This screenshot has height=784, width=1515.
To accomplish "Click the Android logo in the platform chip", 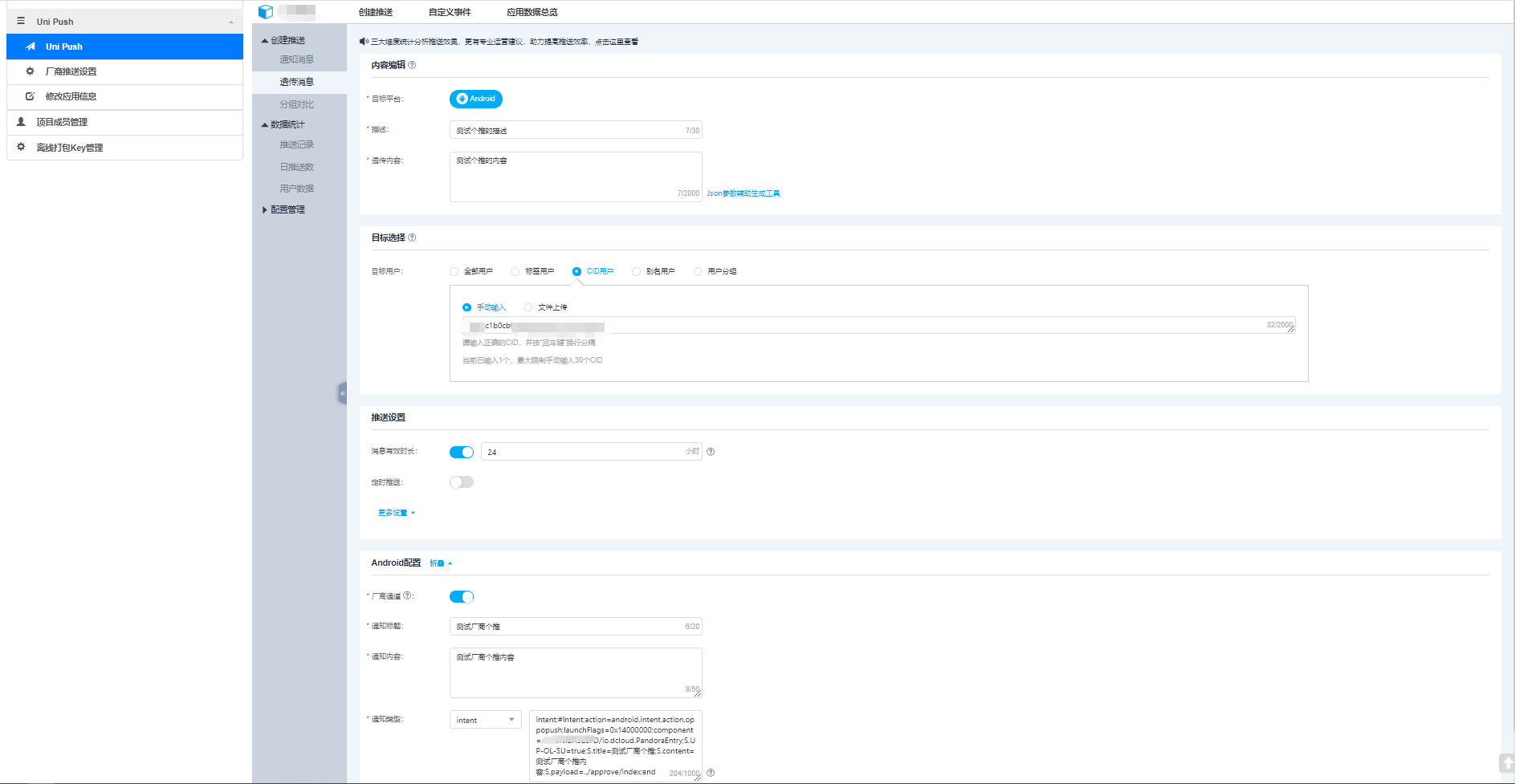I will click(x=462, y=99).
